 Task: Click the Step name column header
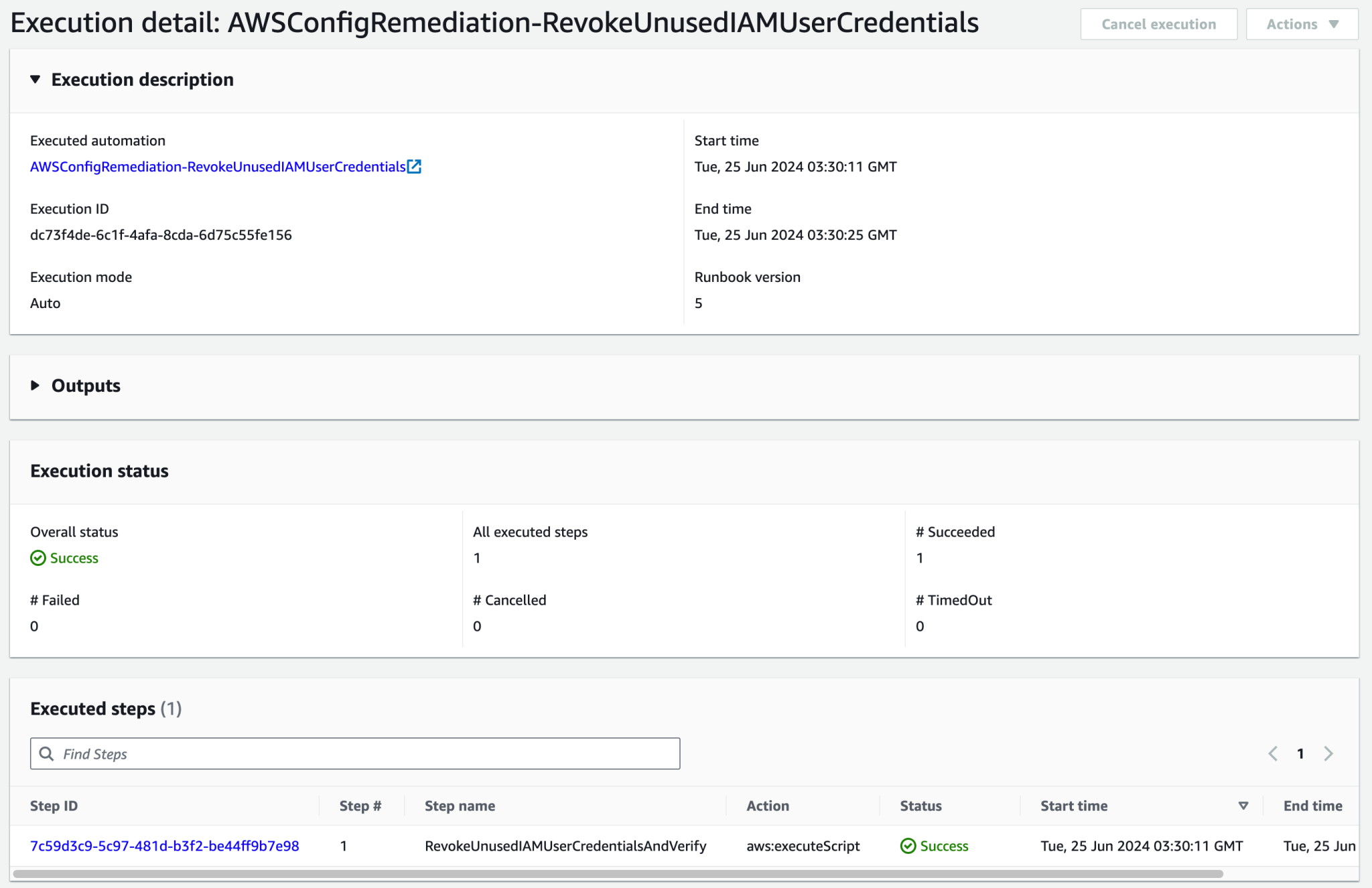point(459,806)
